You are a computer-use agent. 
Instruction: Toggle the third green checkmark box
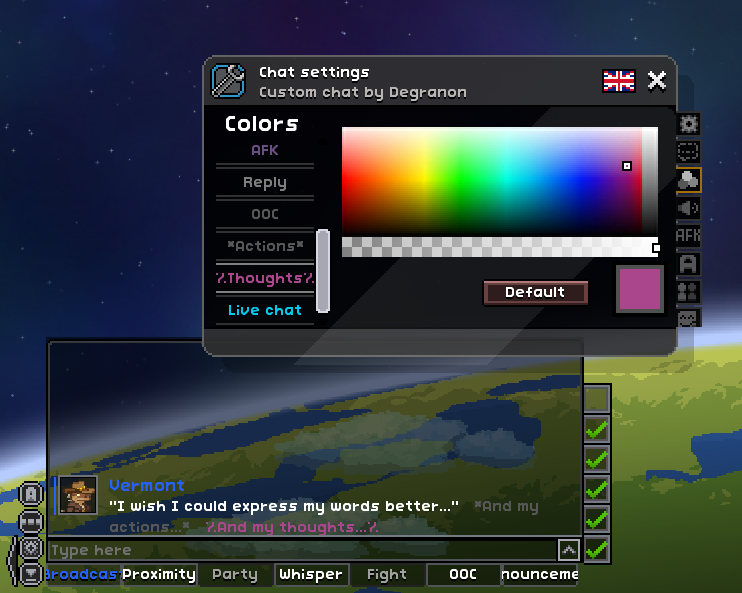coord(597,490)
